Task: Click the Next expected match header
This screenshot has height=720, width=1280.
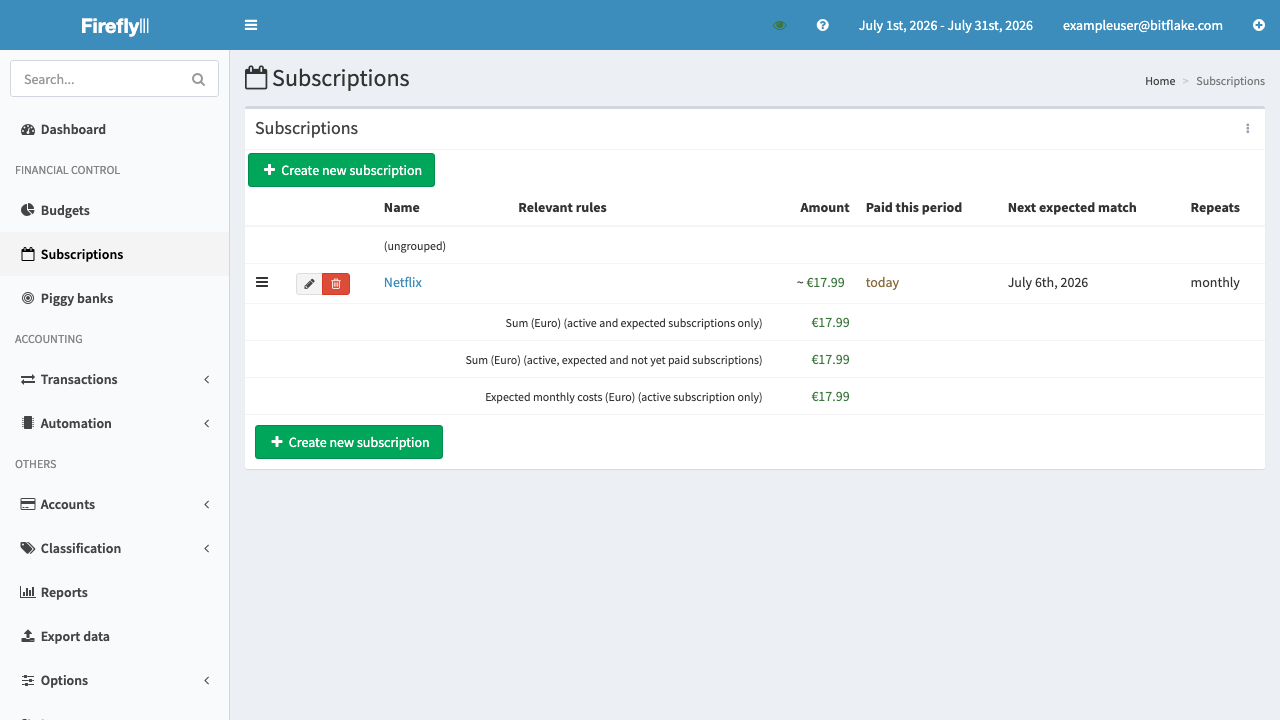Action: [1072, 208]
